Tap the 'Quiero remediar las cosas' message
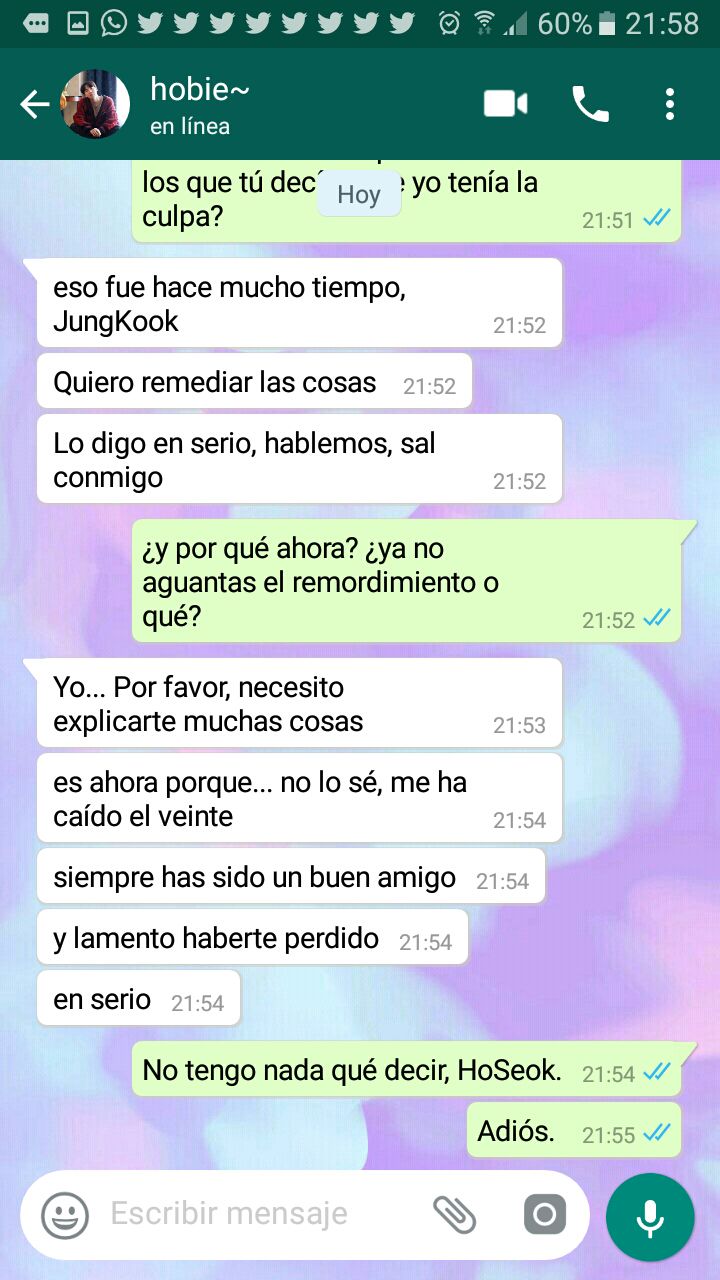 [254, 382]
